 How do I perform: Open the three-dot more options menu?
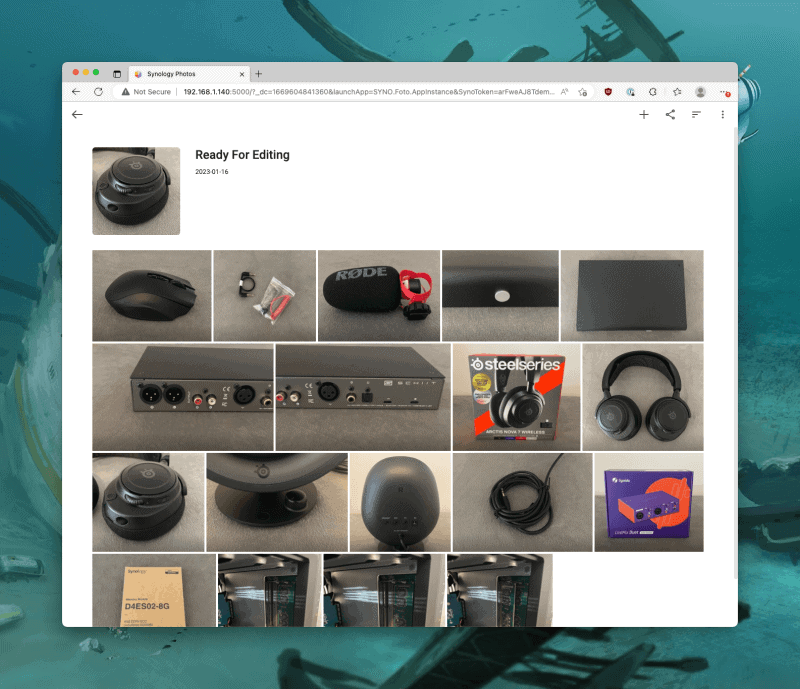[722, 115]
